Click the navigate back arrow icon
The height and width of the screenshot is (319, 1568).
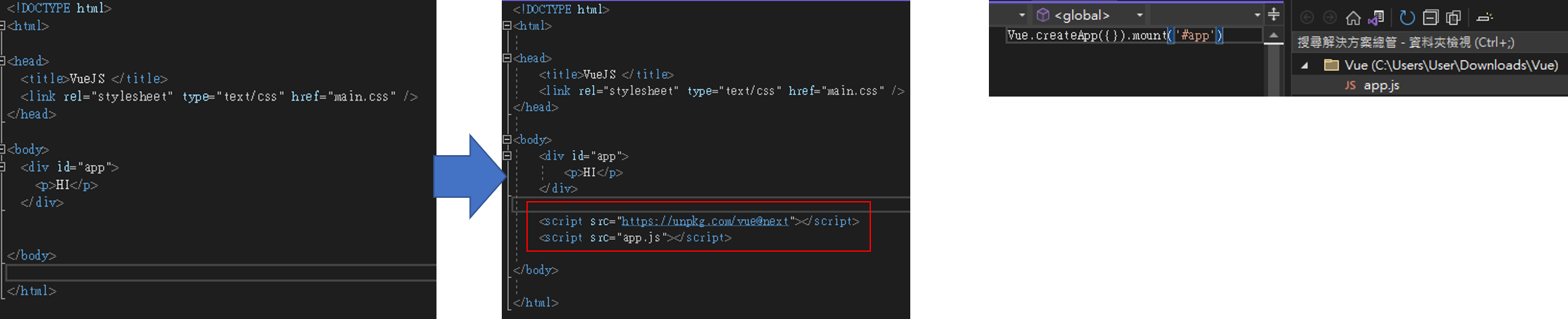click(x=1307, y=17)
